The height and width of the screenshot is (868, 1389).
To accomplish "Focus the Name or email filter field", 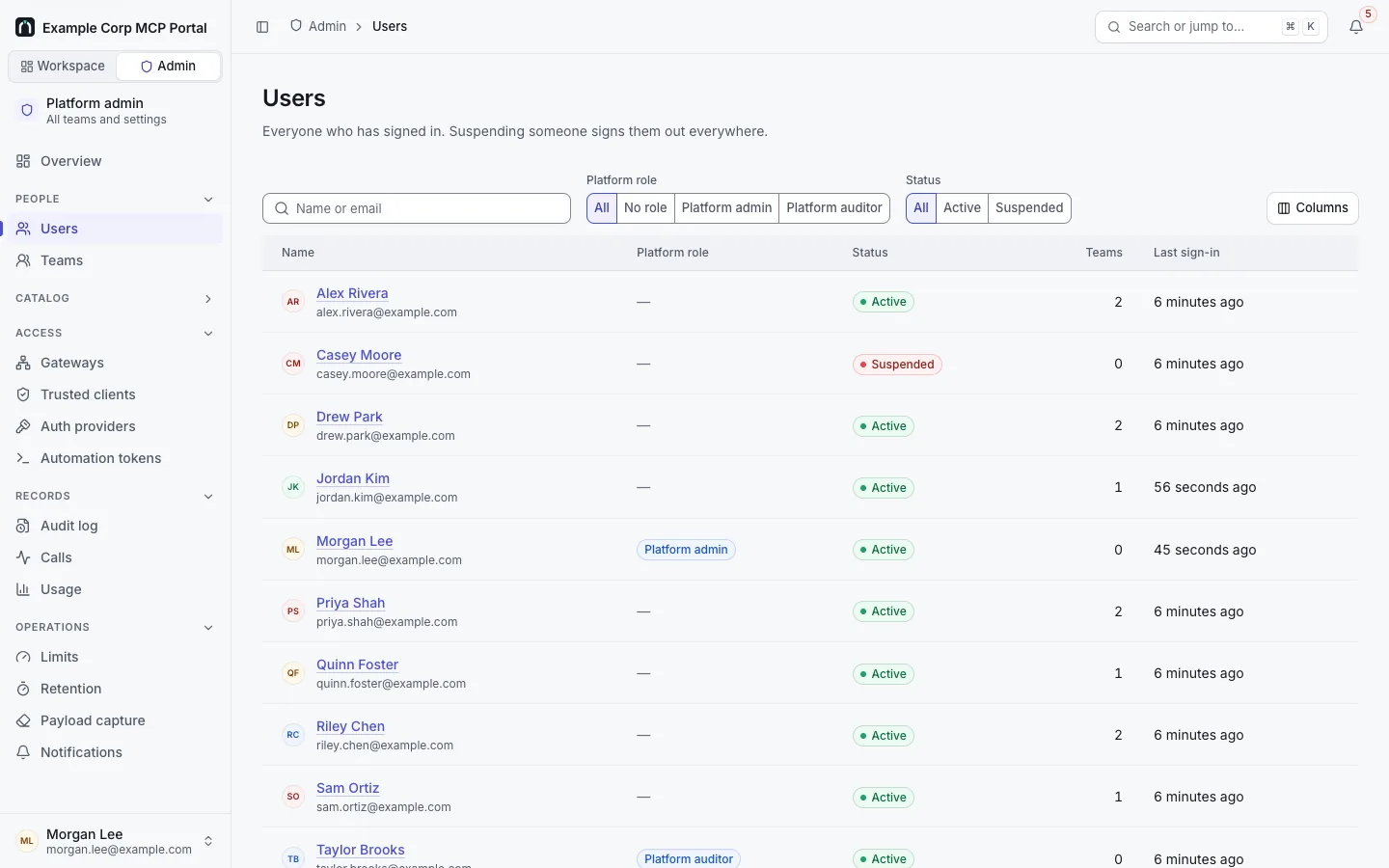I will coord(417,208).
